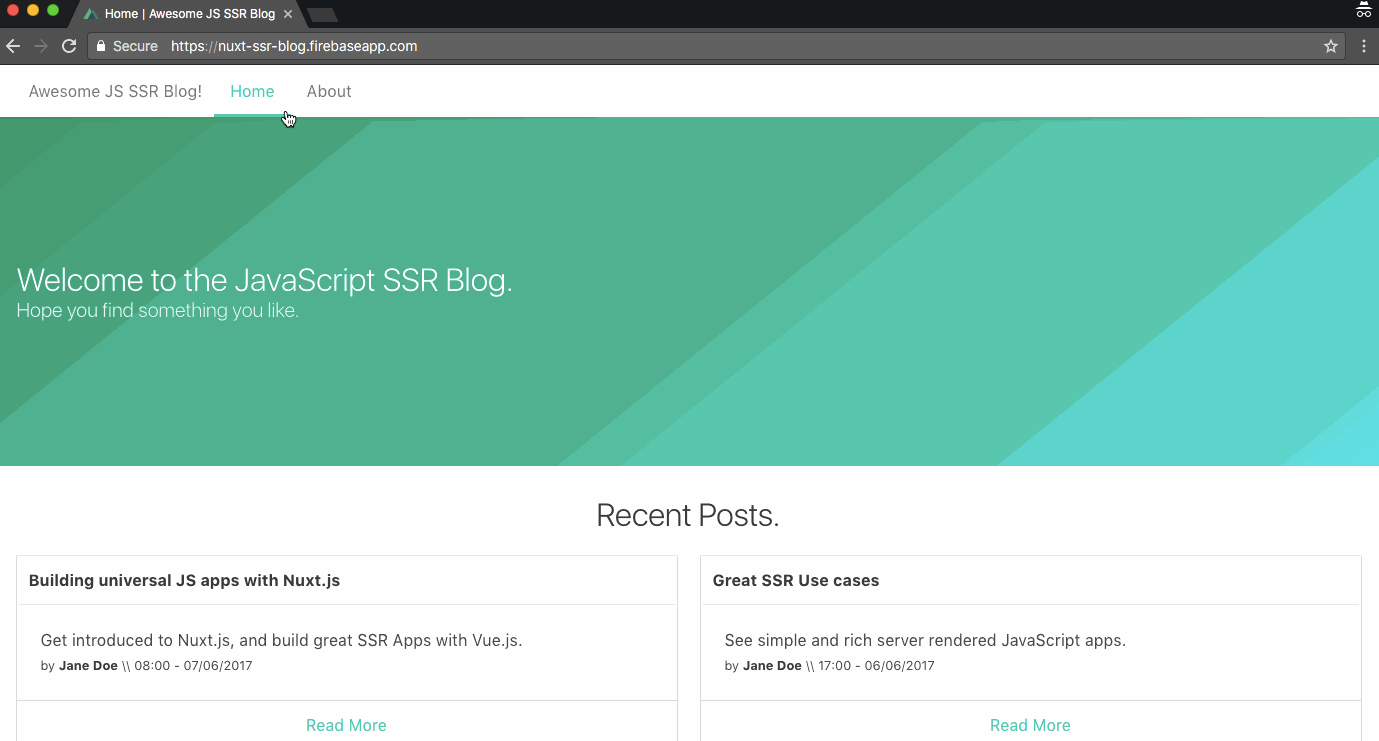Click the back navigation arrow
This screenshot has height=741, width=1379.
click(x=12, y=45)
